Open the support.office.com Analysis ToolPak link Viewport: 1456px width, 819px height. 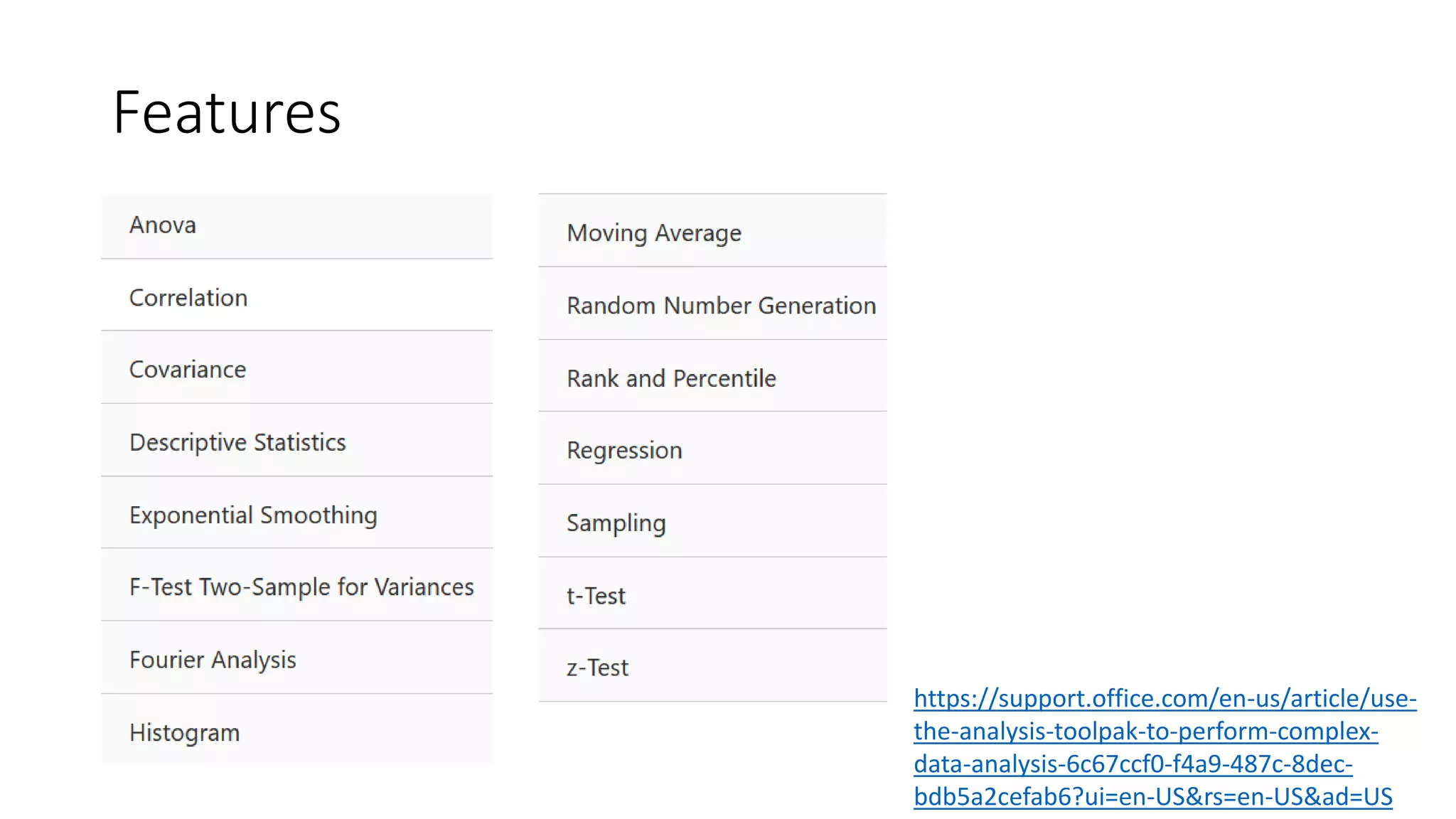[x=1165, y=747]
